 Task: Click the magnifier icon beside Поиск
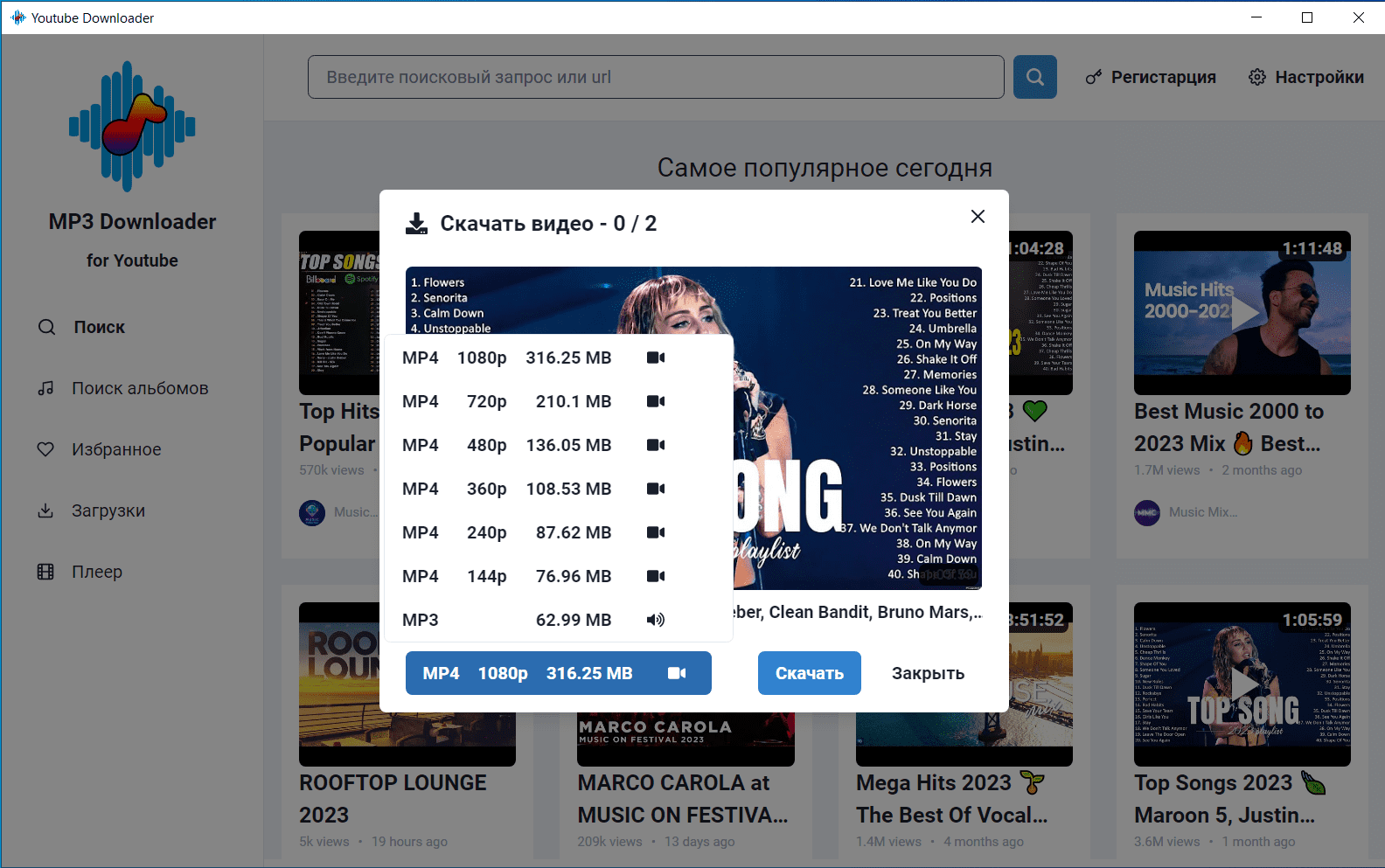[46, 327]
